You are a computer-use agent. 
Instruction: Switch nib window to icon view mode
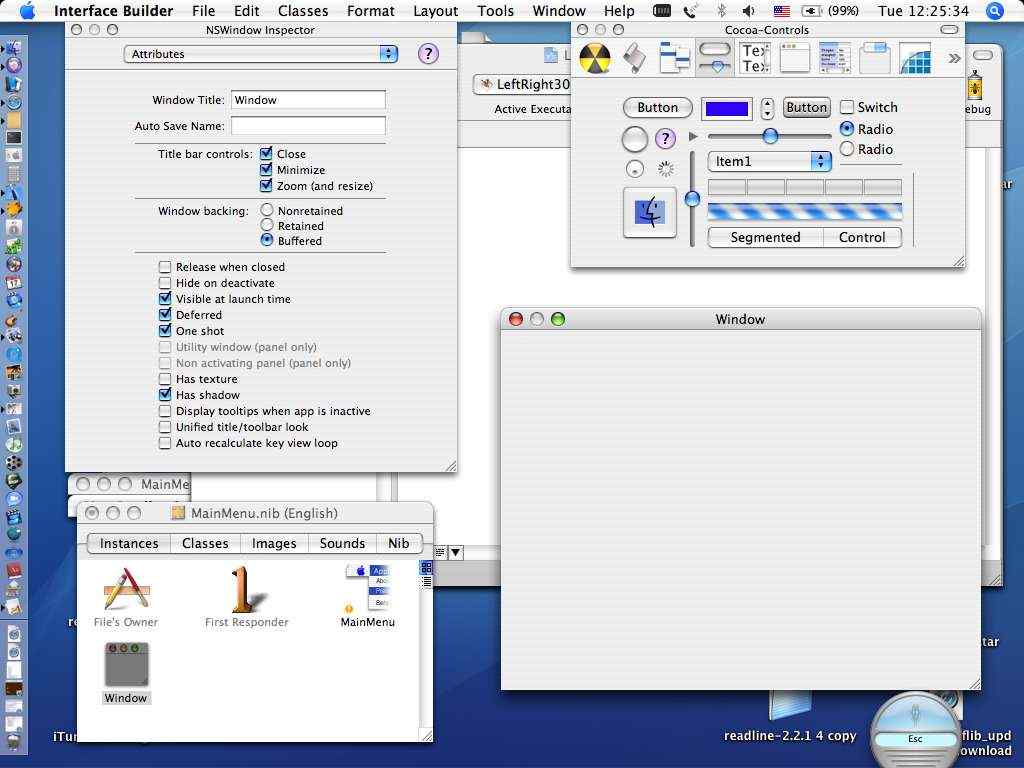426,567
